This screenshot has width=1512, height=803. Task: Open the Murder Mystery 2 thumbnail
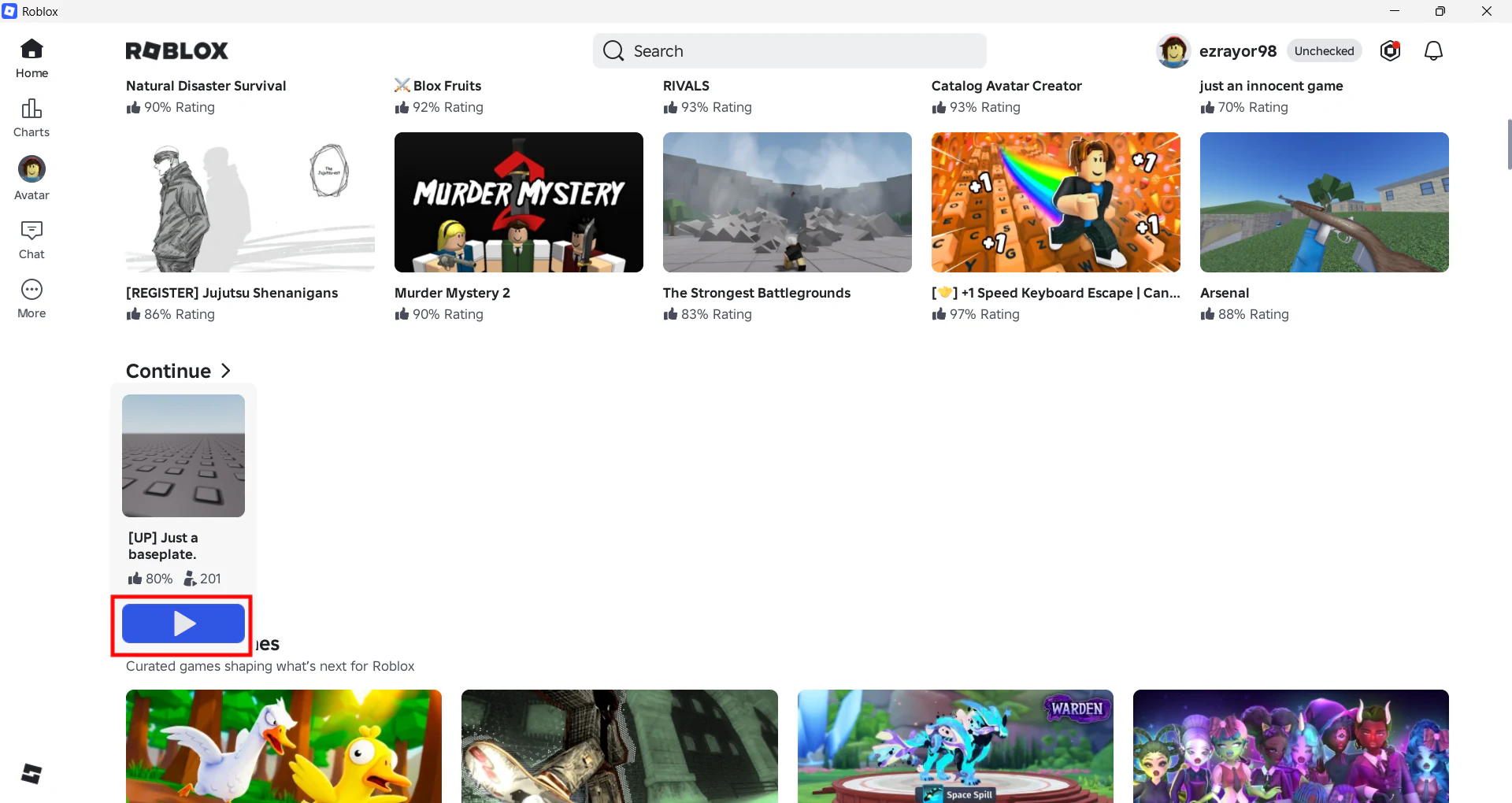click(519, 202)
